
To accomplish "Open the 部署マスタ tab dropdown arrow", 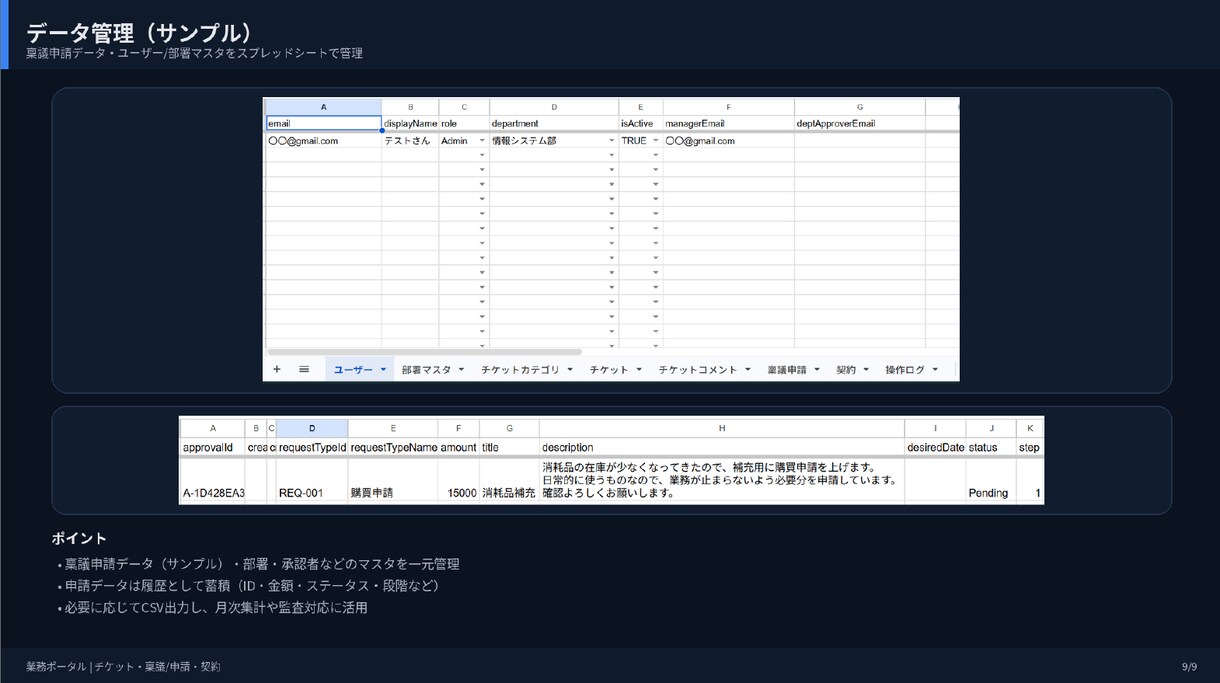I will click(x=461, y=370).
